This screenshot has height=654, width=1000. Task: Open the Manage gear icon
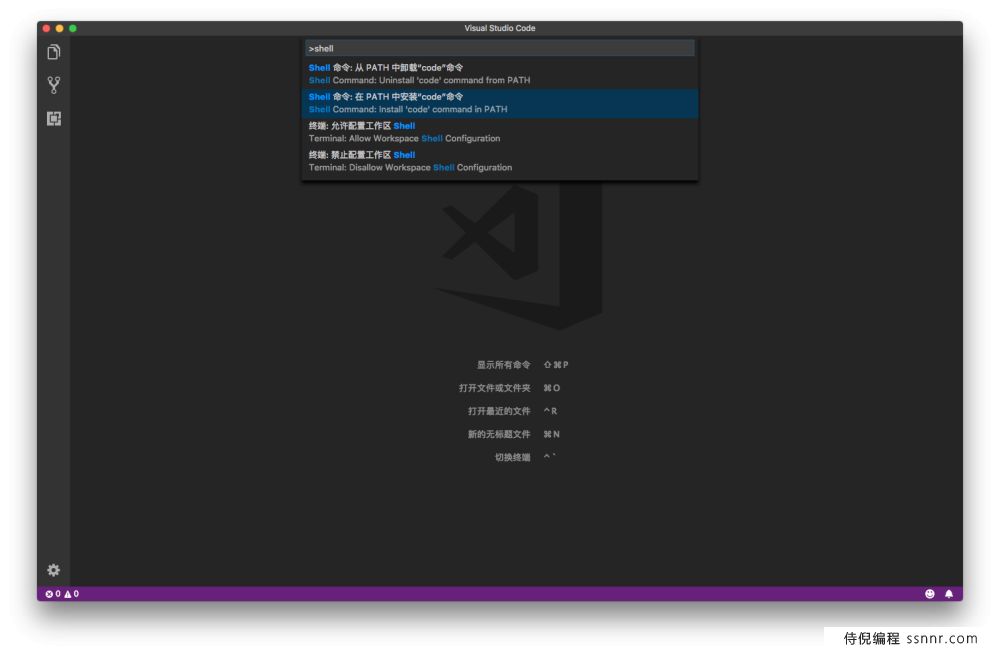point(54,570)
